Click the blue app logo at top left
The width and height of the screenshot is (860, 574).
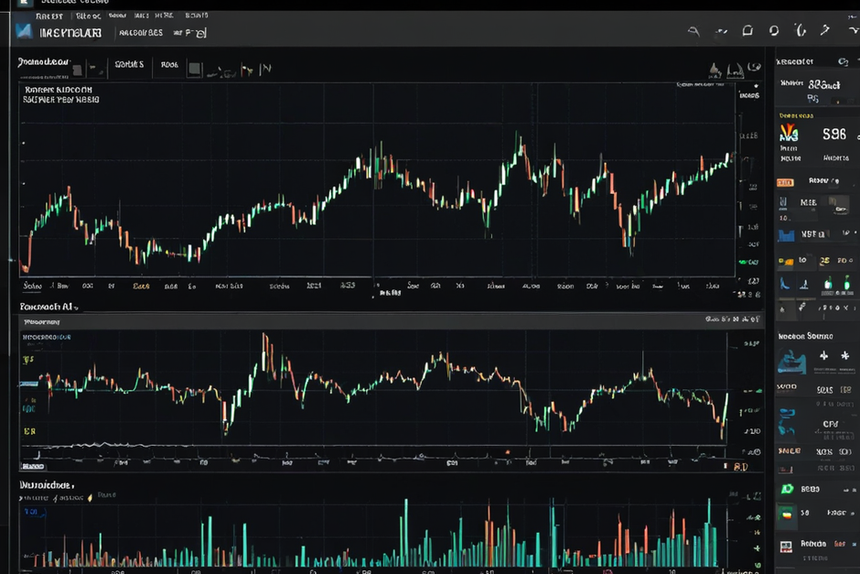pyautogui.click(x=24, y=31)
